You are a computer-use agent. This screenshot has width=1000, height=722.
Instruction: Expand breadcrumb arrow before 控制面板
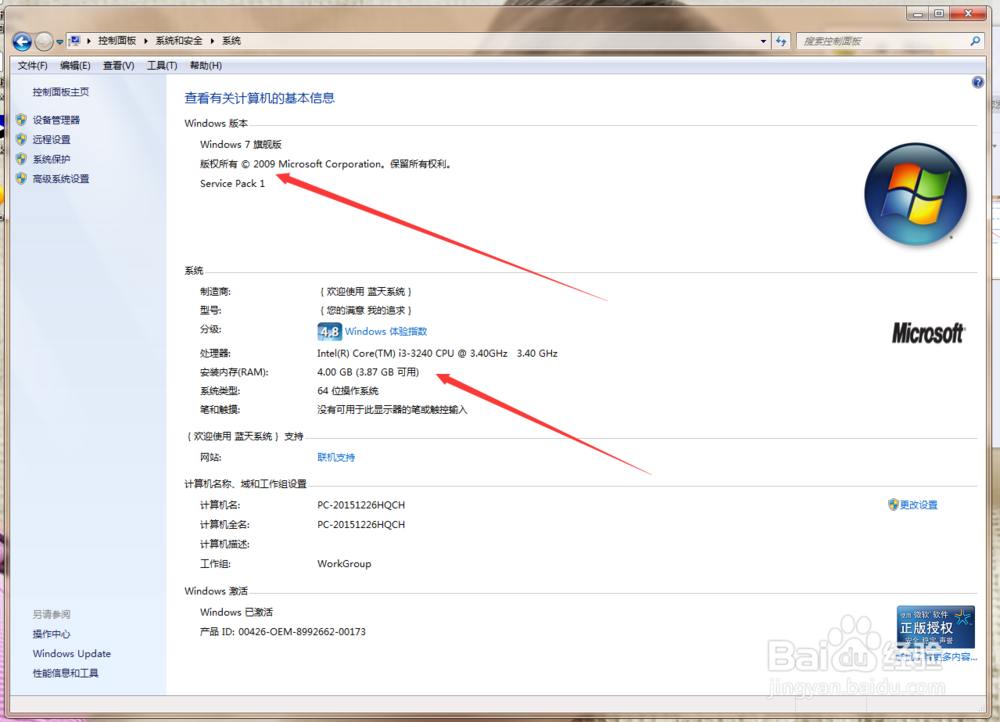(89, 41)
